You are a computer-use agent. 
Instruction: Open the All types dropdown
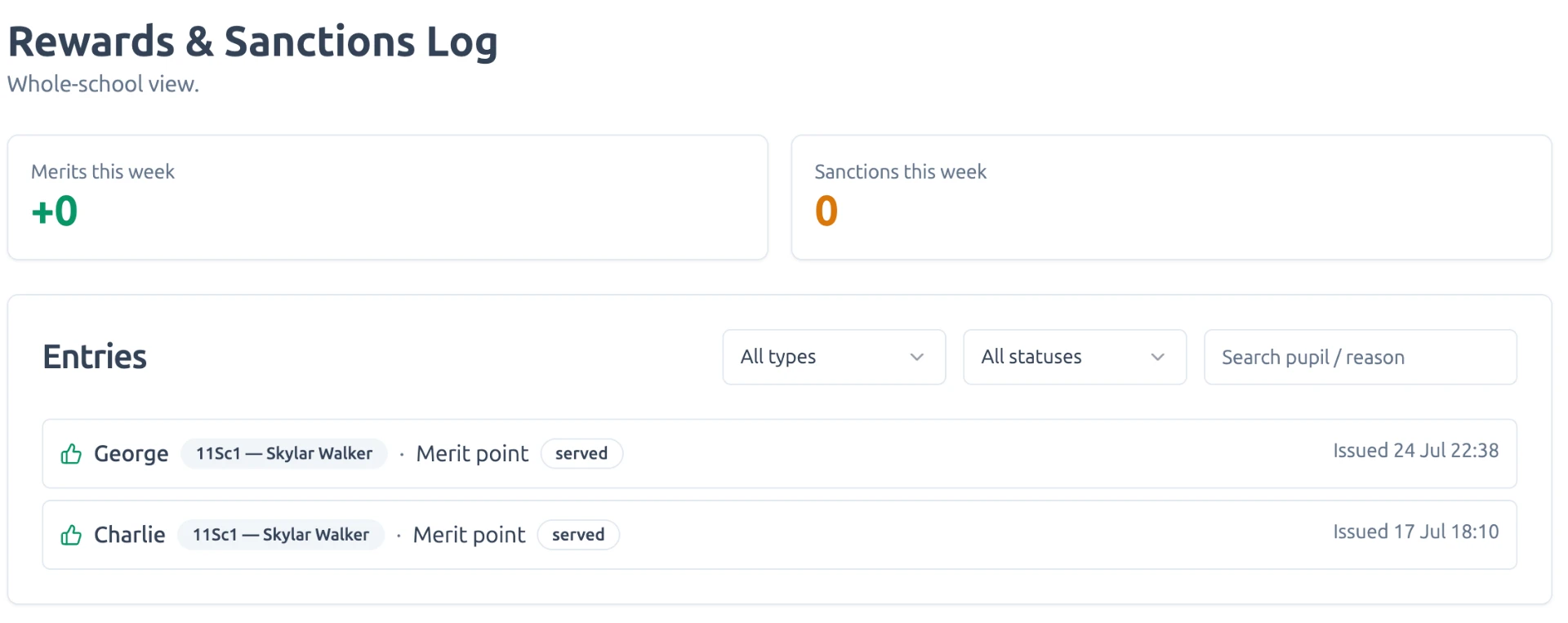click(x=834, y=357)
